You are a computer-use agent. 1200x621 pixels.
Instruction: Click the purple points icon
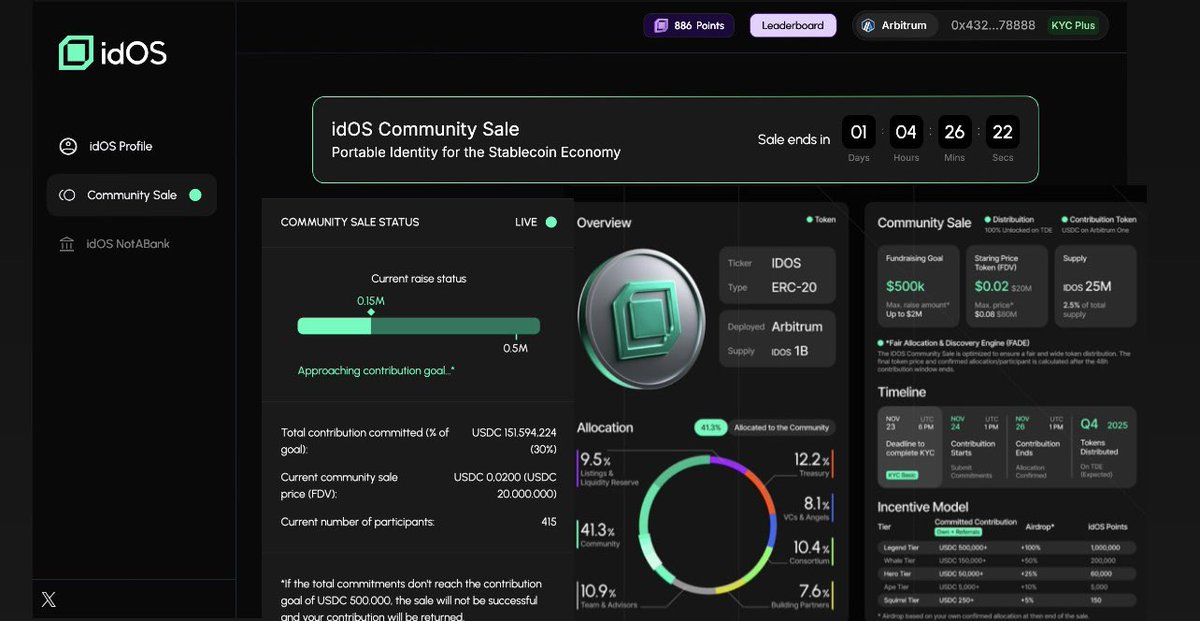pos(661,25)
